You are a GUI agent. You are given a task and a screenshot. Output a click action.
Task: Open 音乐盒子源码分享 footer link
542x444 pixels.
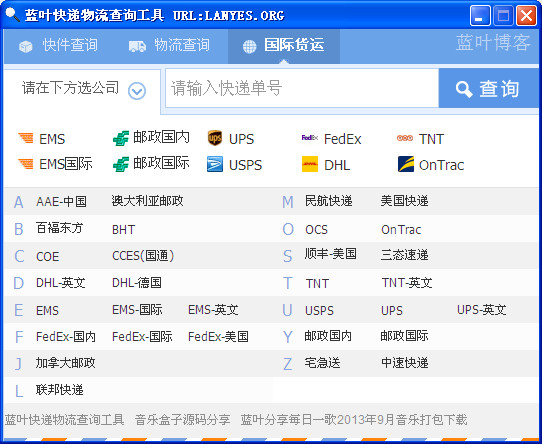183,420
